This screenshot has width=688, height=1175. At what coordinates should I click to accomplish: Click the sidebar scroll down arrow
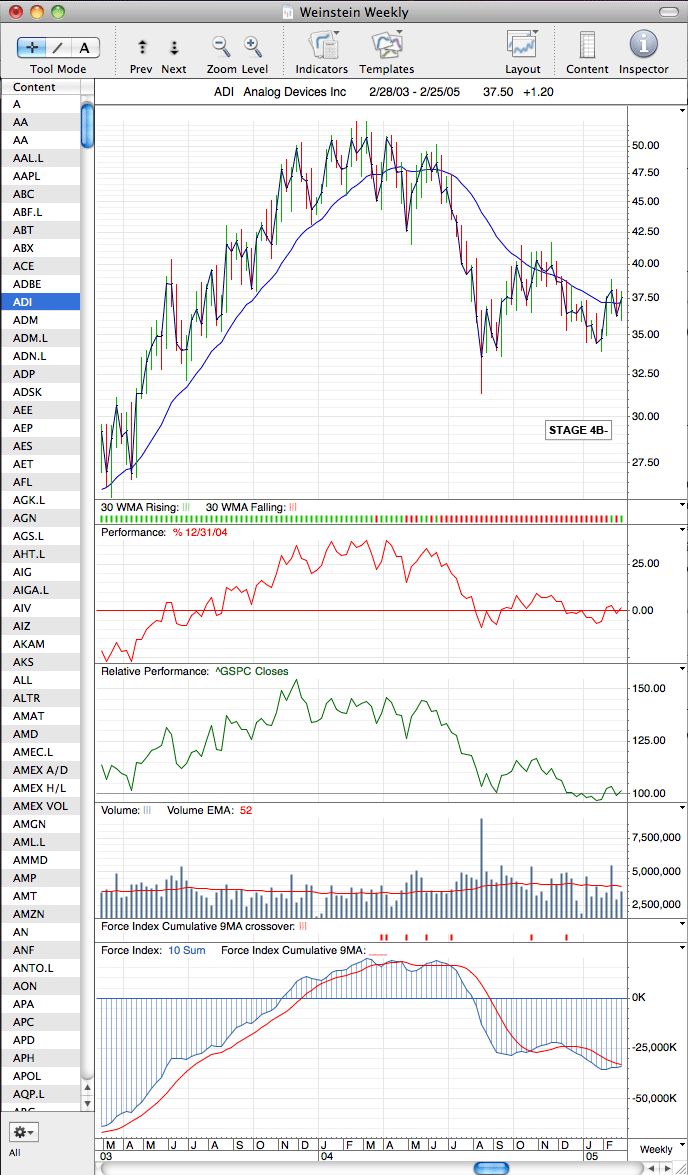click(x=87, y=1102)
